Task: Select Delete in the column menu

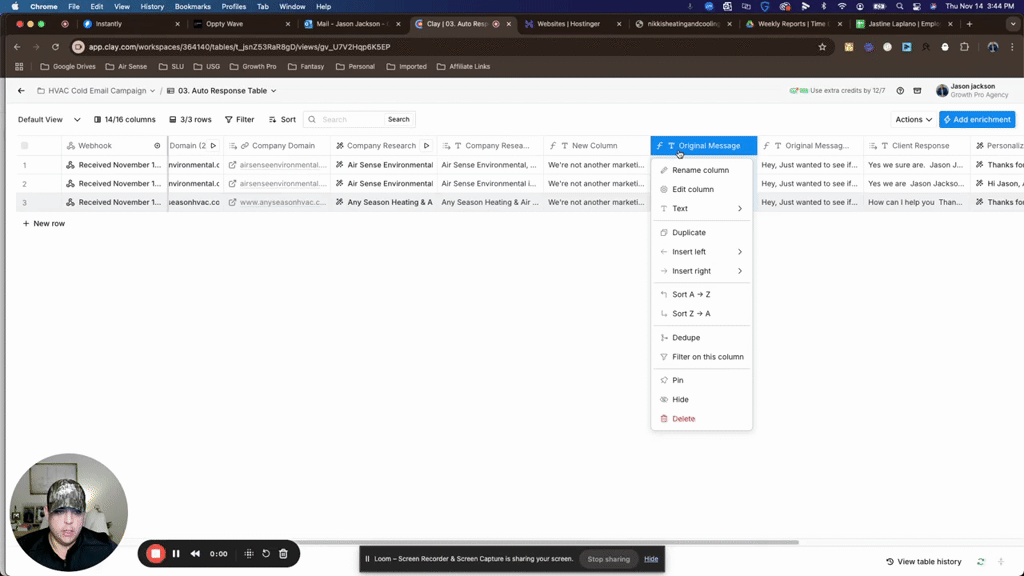Action: point(683,419)
